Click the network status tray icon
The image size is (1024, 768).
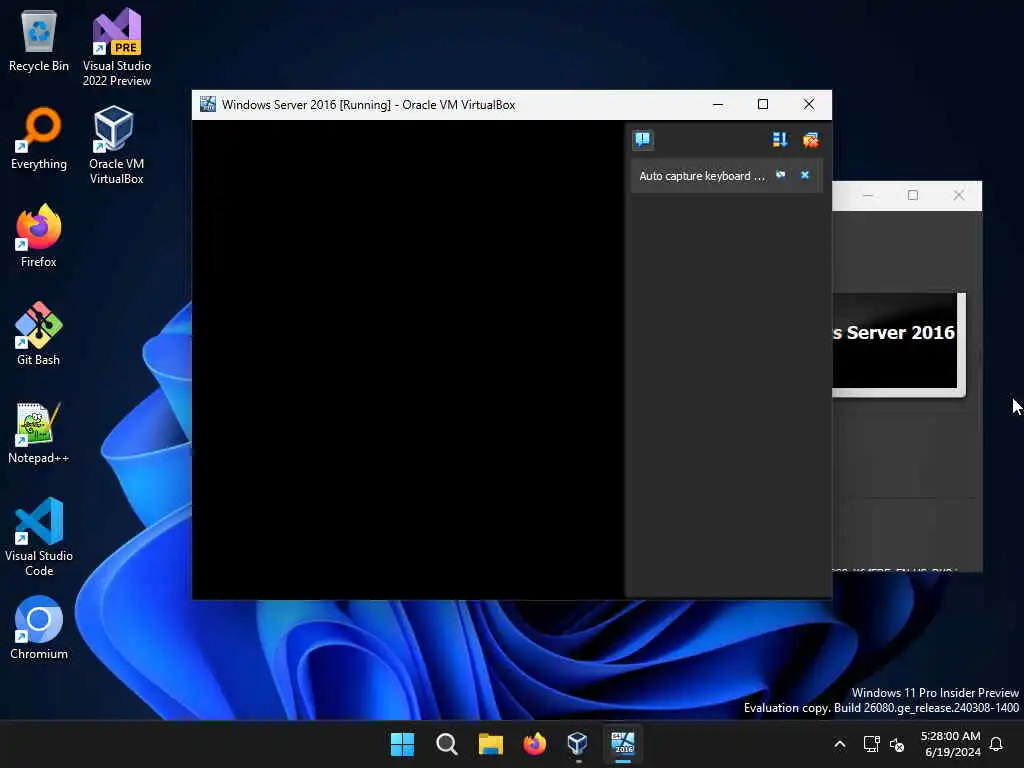click(x=871, y=744)
